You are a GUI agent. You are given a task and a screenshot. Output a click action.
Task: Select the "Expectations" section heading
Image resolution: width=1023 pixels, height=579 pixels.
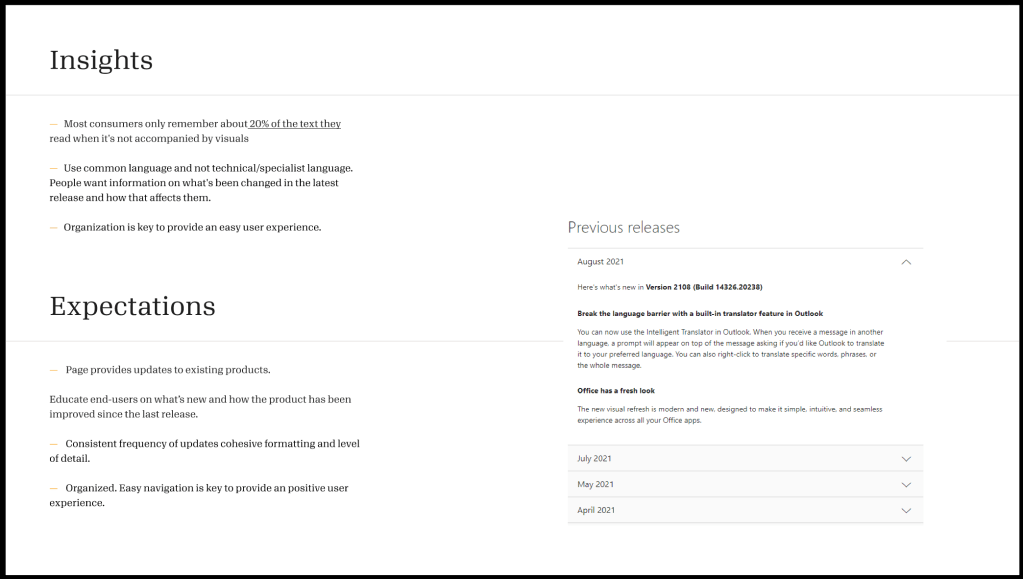132,306
